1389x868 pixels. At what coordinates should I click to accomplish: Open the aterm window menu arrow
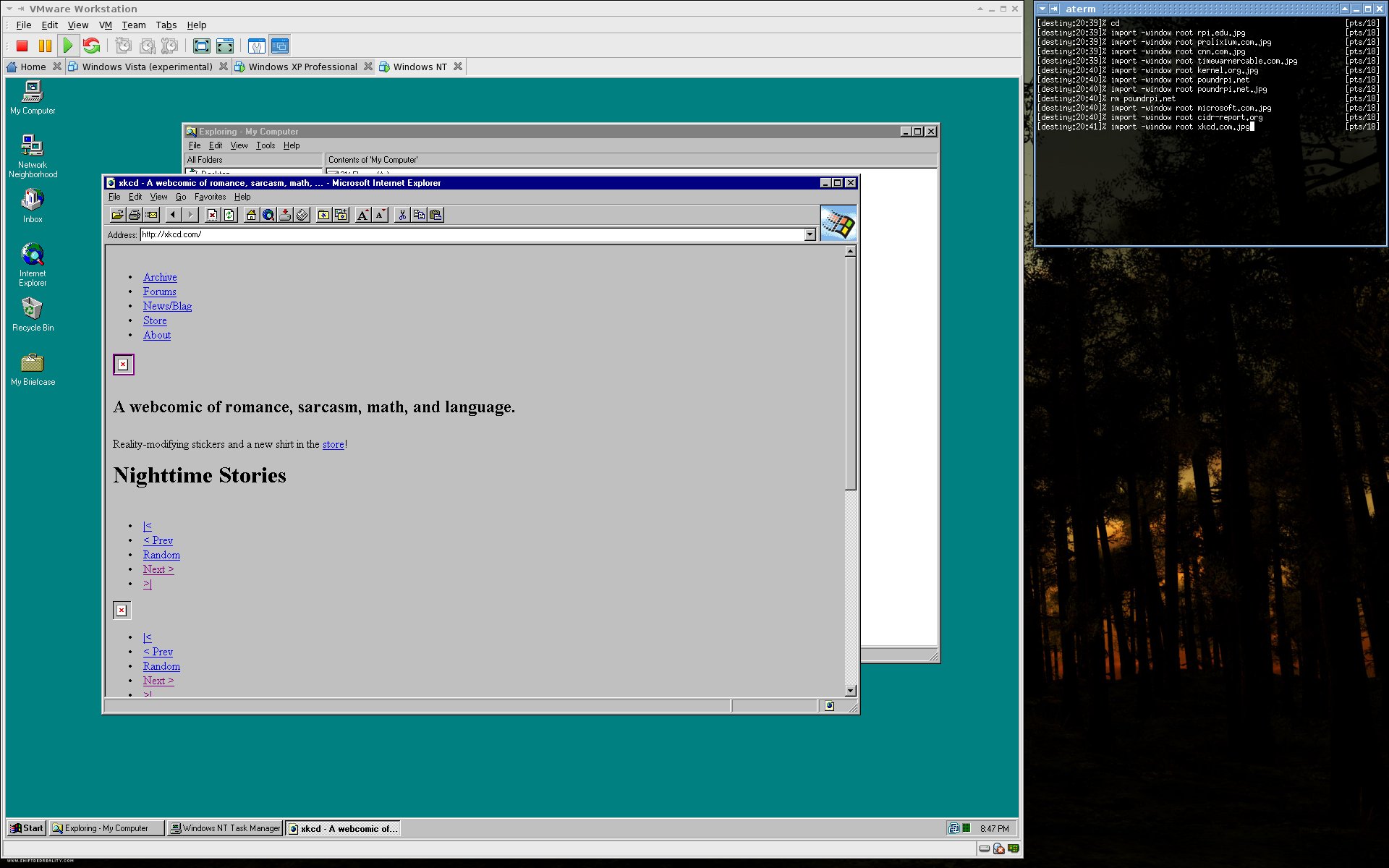click(1042, 9)
